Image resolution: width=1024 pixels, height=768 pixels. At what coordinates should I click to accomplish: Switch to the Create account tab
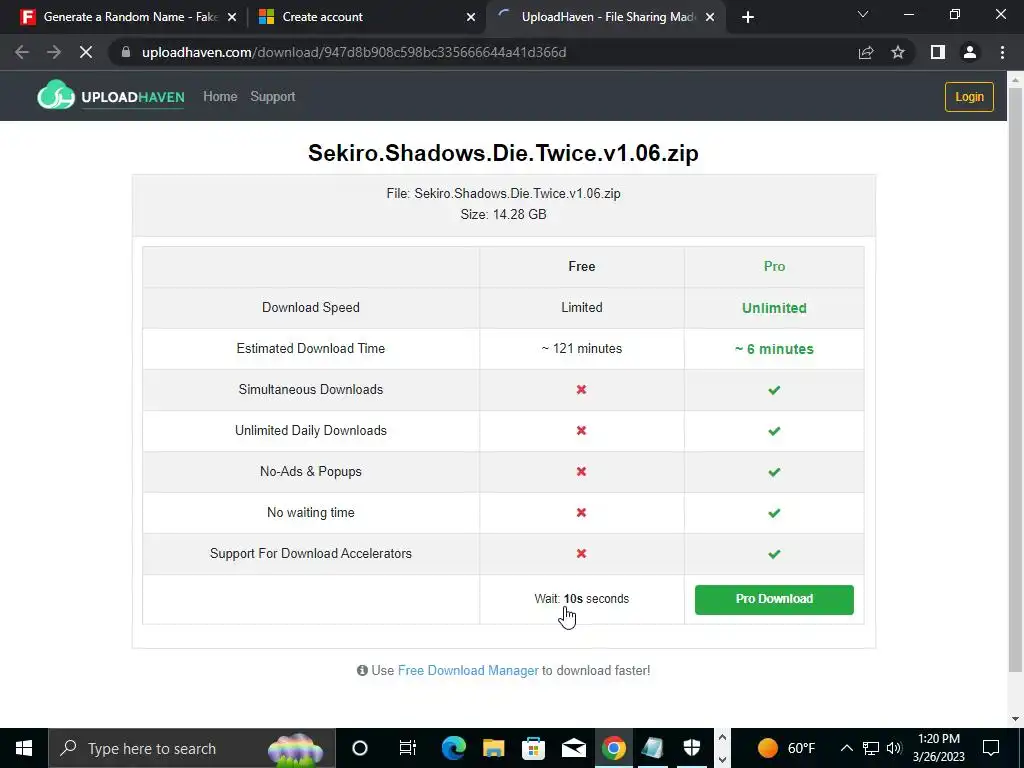point(367,17)
